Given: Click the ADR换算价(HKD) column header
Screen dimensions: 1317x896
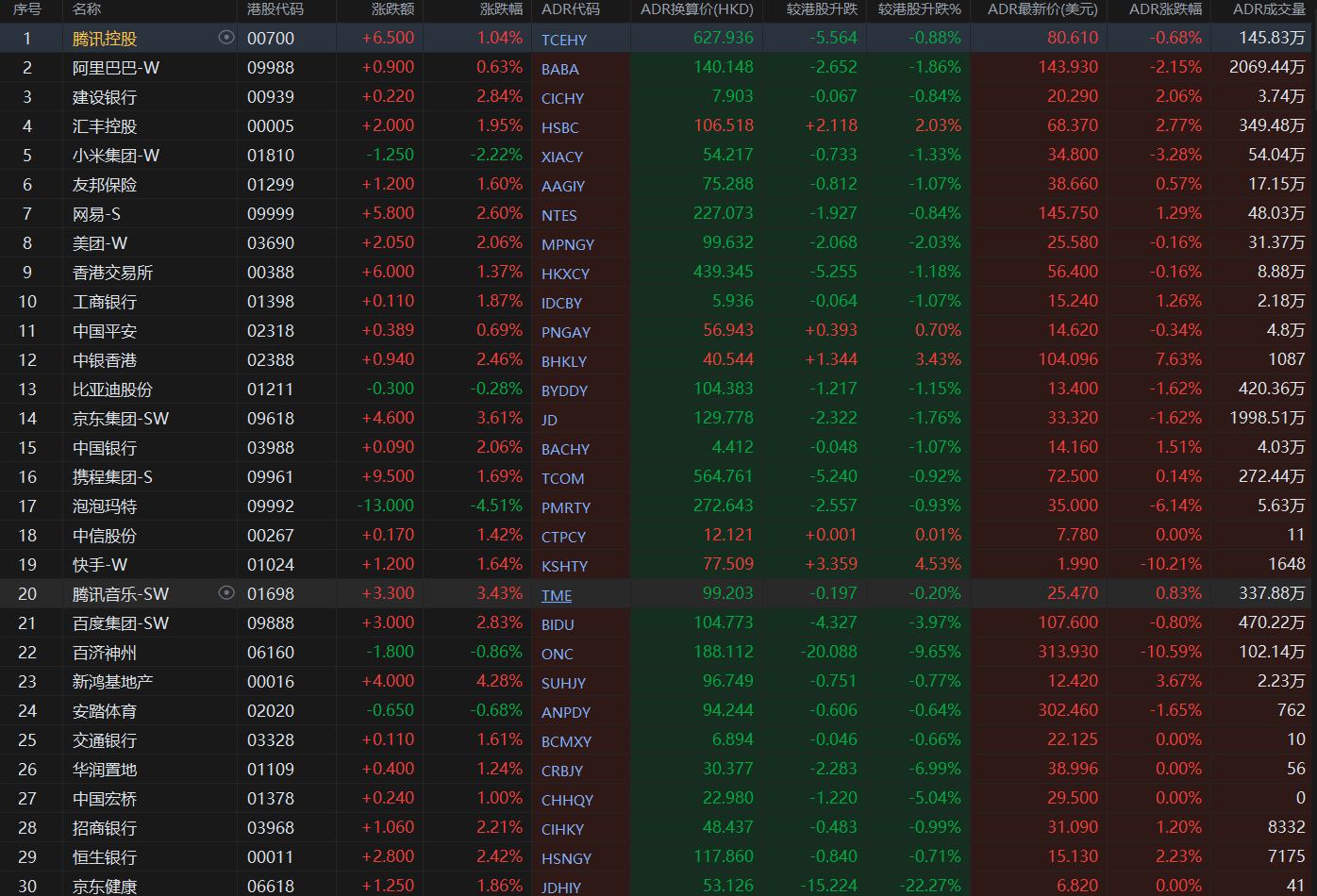Looking at the screenshot, I should click(697, 9).
